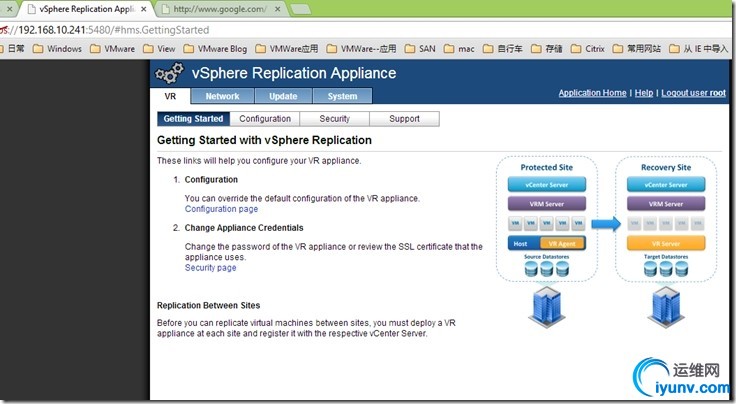This screenshot has height=404, width=736.
Task: Switch to the Update tab
Action: click(283, 96)
